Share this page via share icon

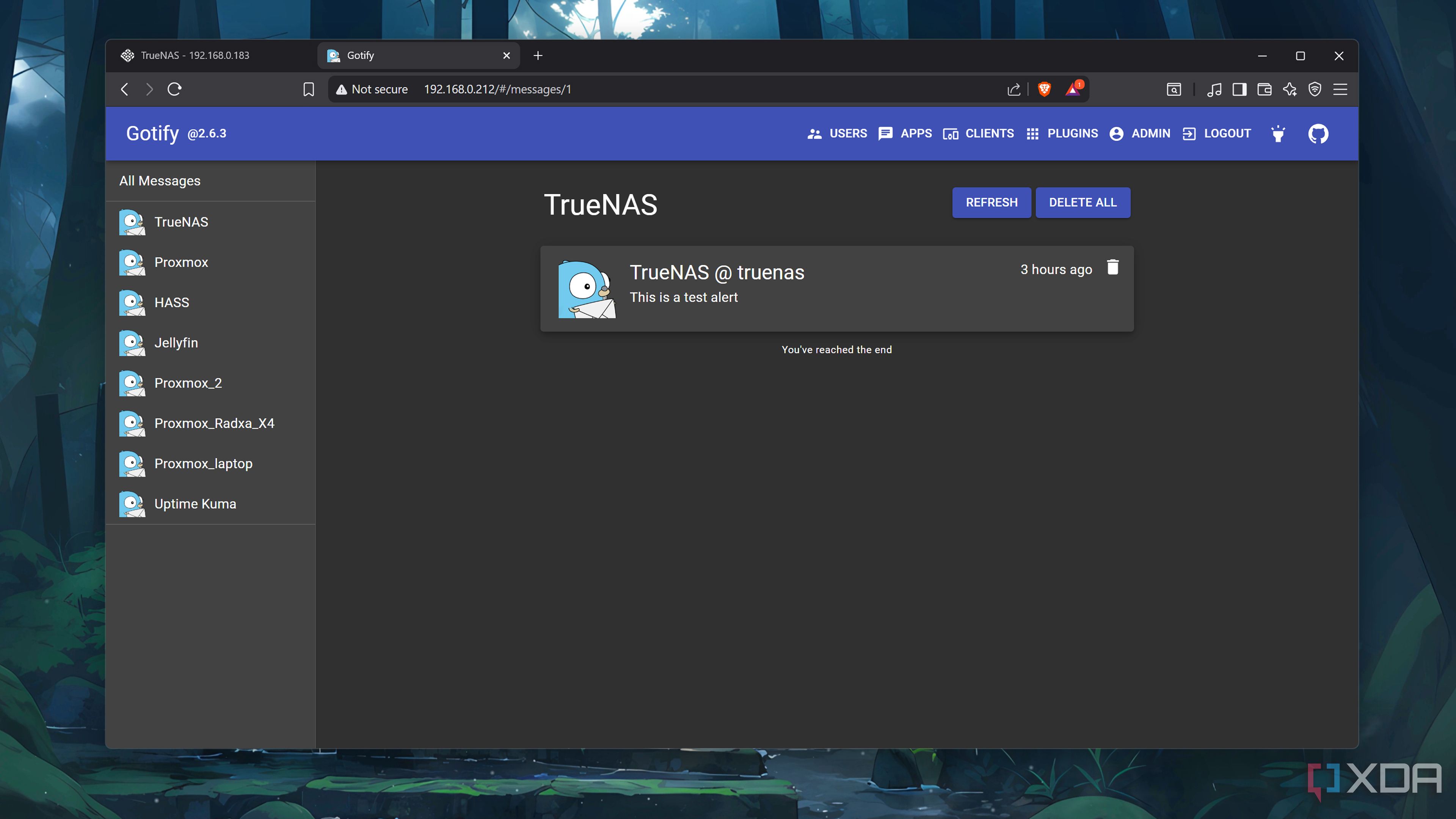[x=1014, y=90]
